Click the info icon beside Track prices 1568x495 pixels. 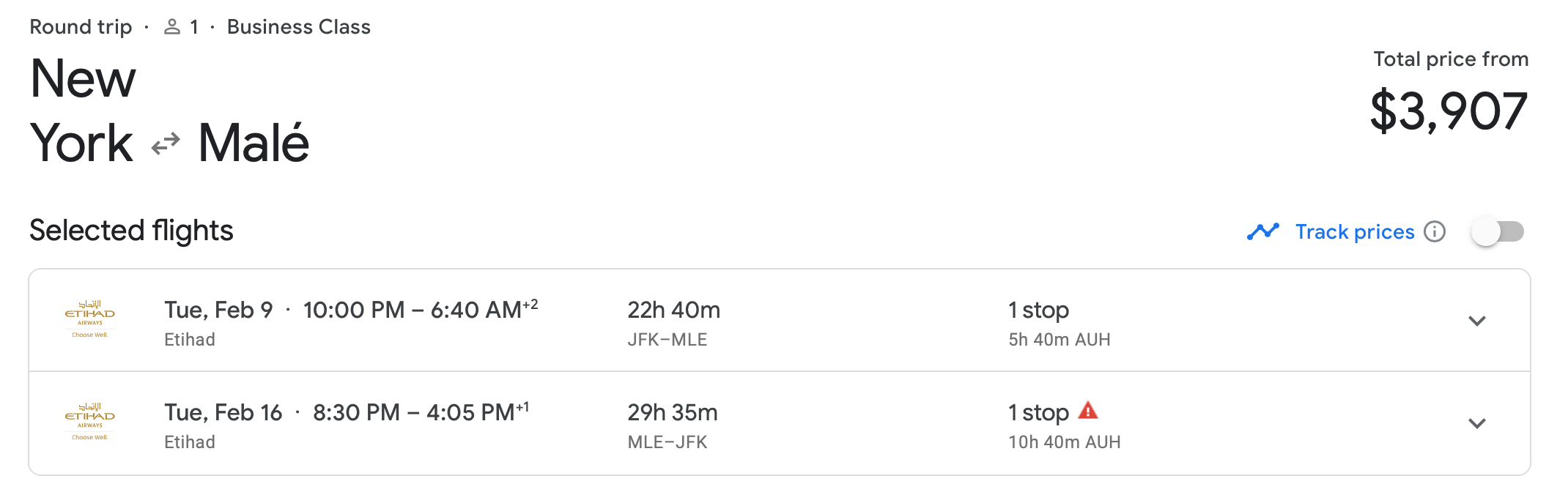click(1434, 231)
